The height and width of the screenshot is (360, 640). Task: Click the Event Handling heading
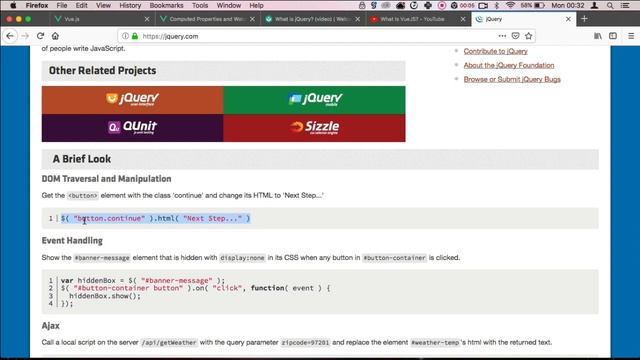(x=72, y=240)
